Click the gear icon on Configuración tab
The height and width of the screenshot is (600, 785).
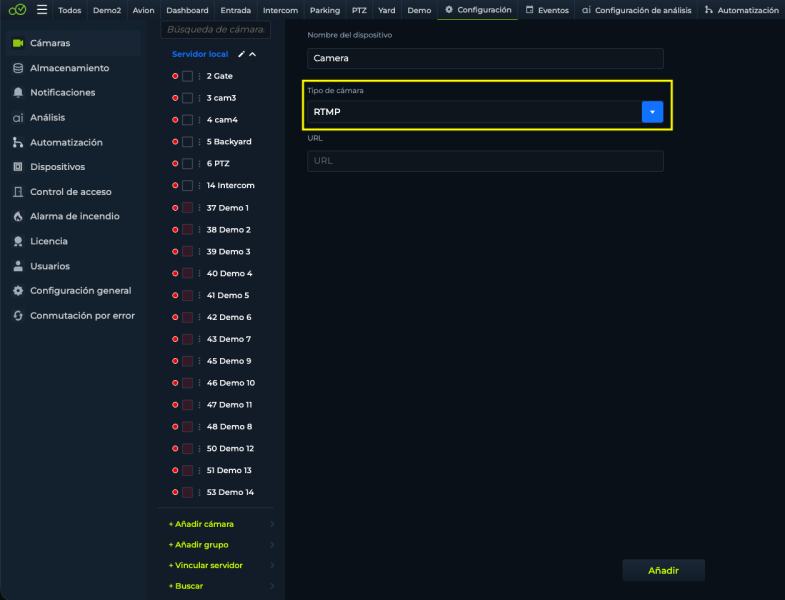(x=449, y=10)
